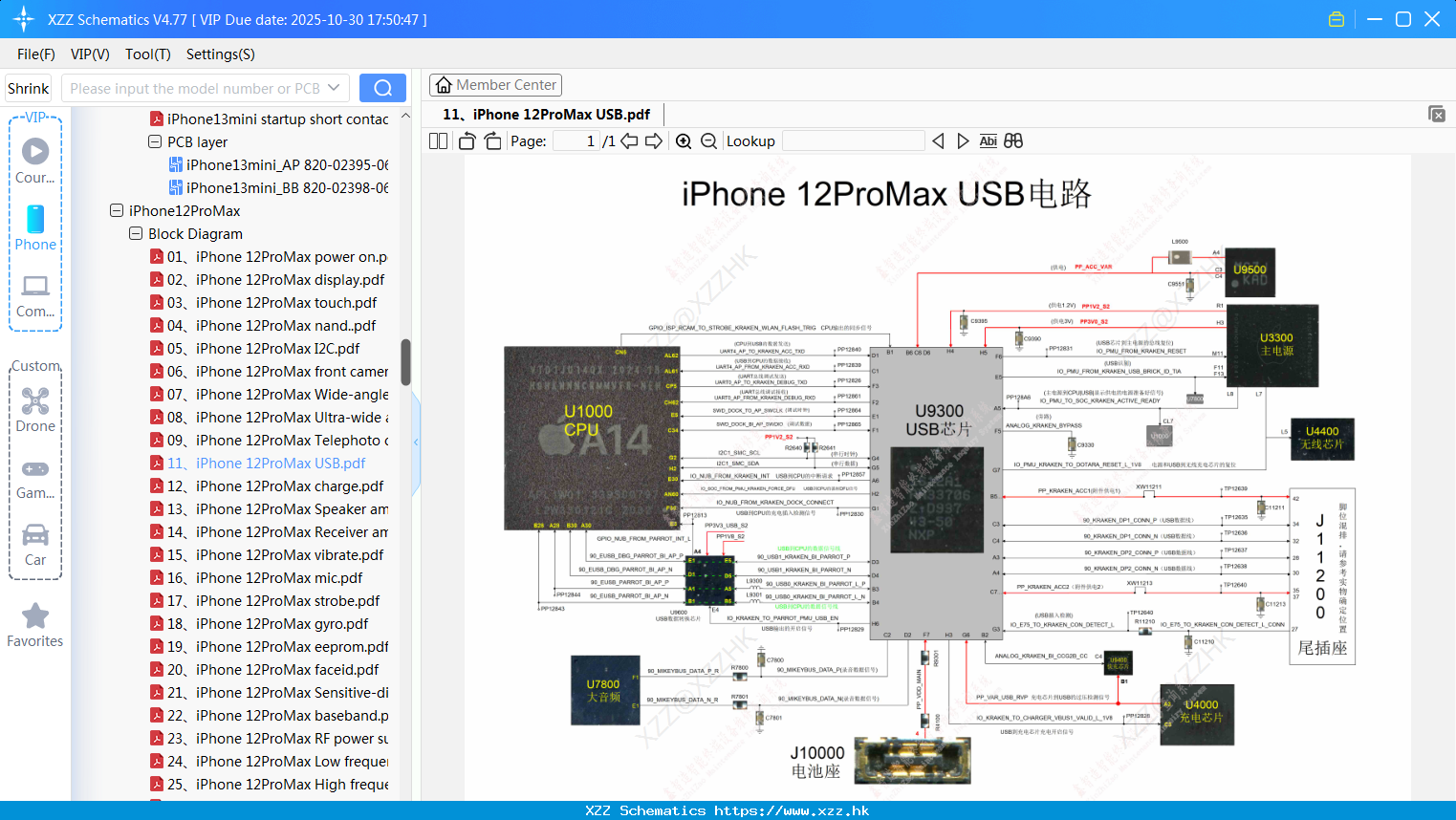The height and width of the screenshot is (820, 1456).
Task: Click the blue search button
Action: [382, 88]
